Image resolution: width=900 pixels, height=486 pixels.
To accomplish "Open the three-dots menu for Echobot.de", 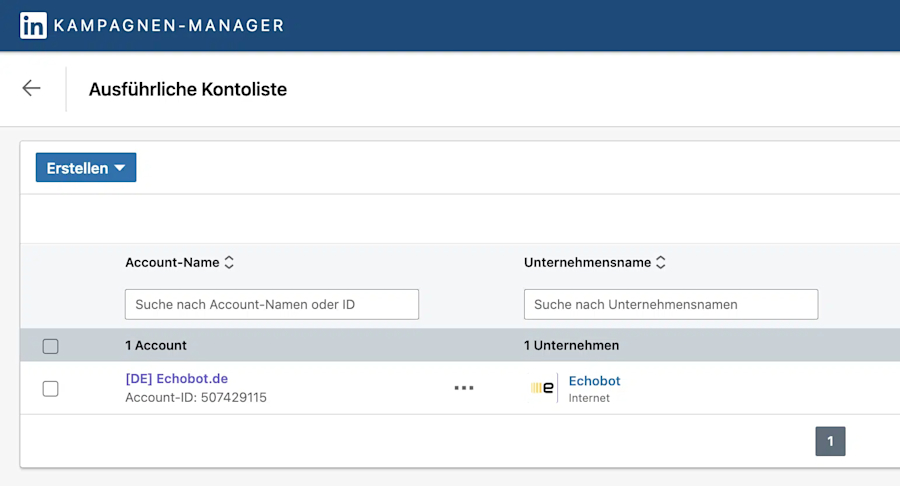I will tap(464, 388).
